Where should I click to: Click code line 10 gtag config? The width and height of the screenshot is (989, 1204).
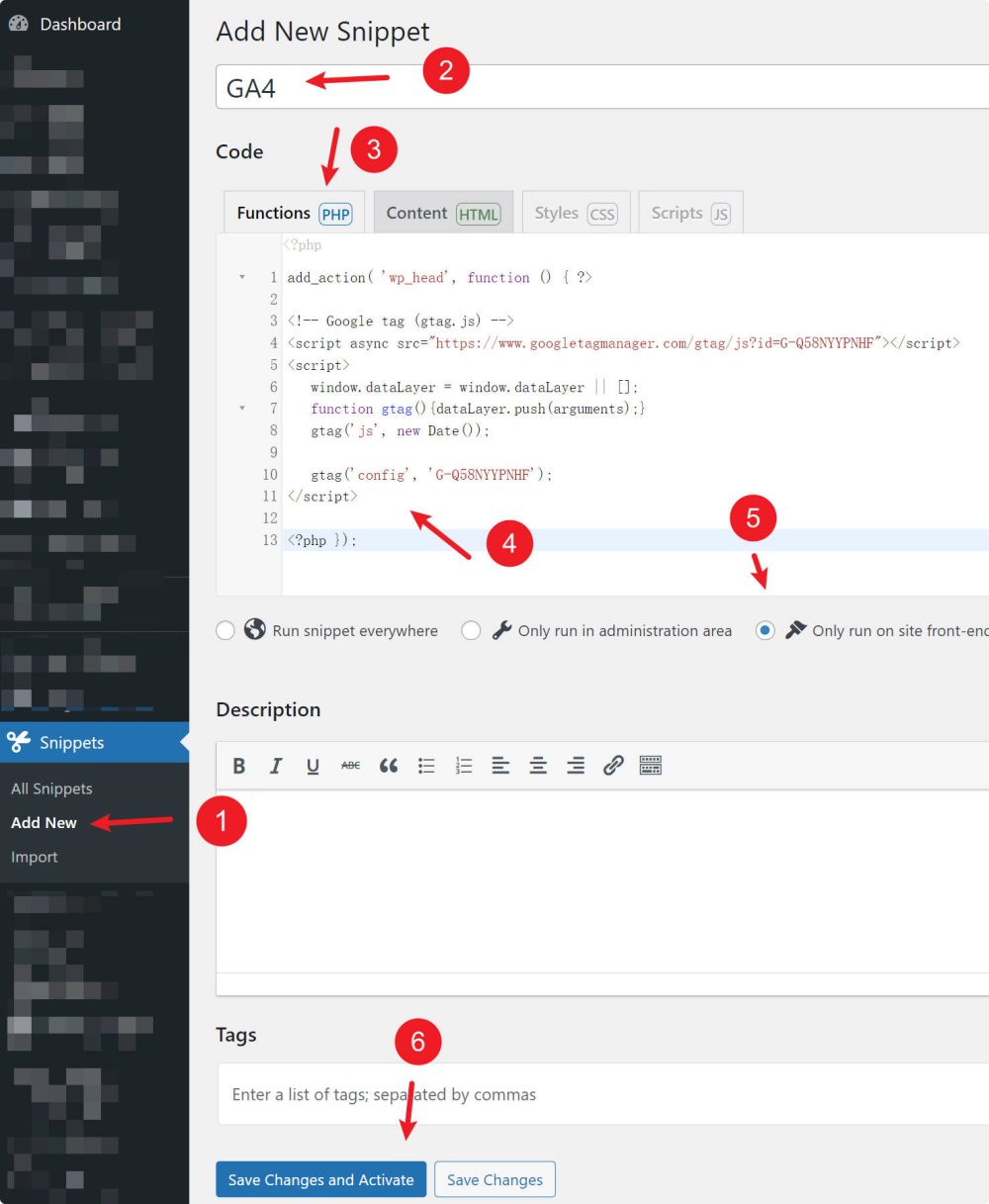click(x=431, y=474)
